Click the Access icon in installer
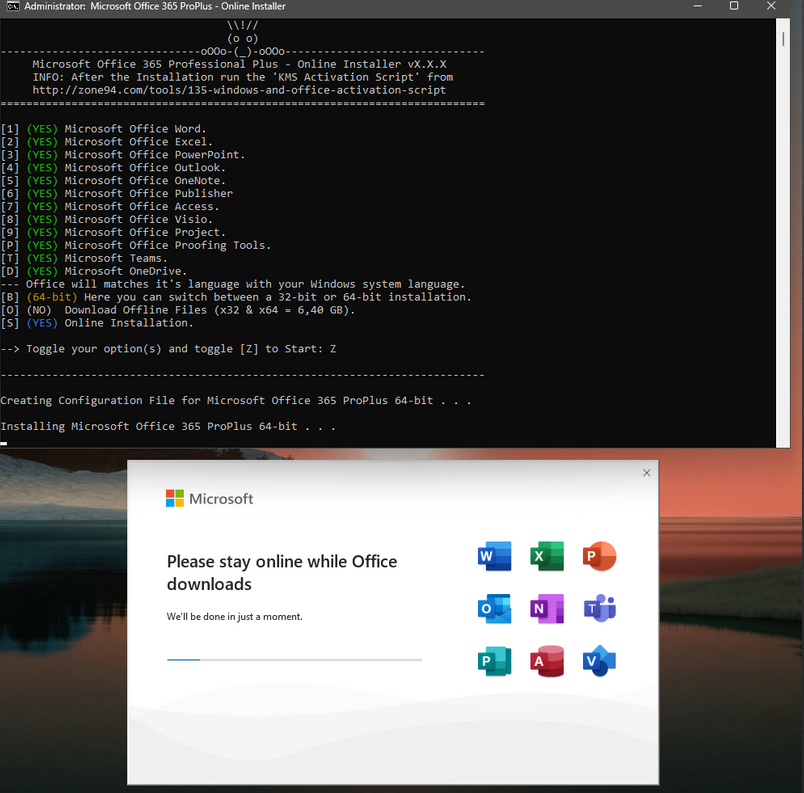 click(x=547, y=661)
